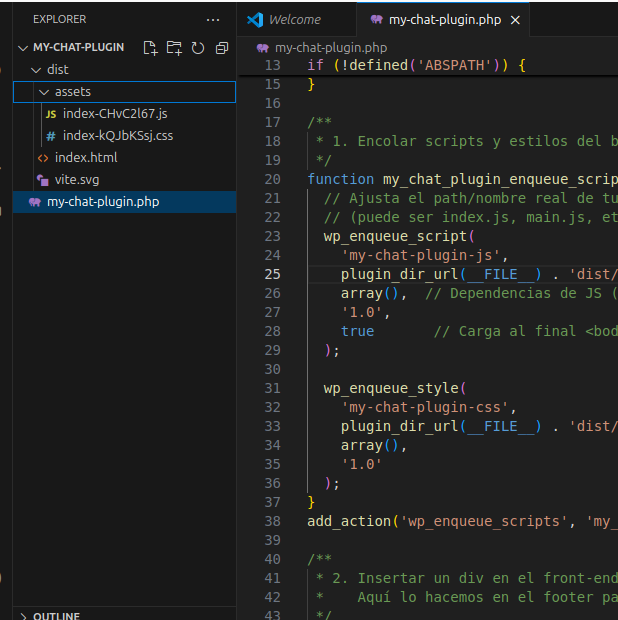Click the 'wp_enqueue_scripts' string on line 38
The height and width of the screenshot is (620, 618).
[x=484, y=521]
